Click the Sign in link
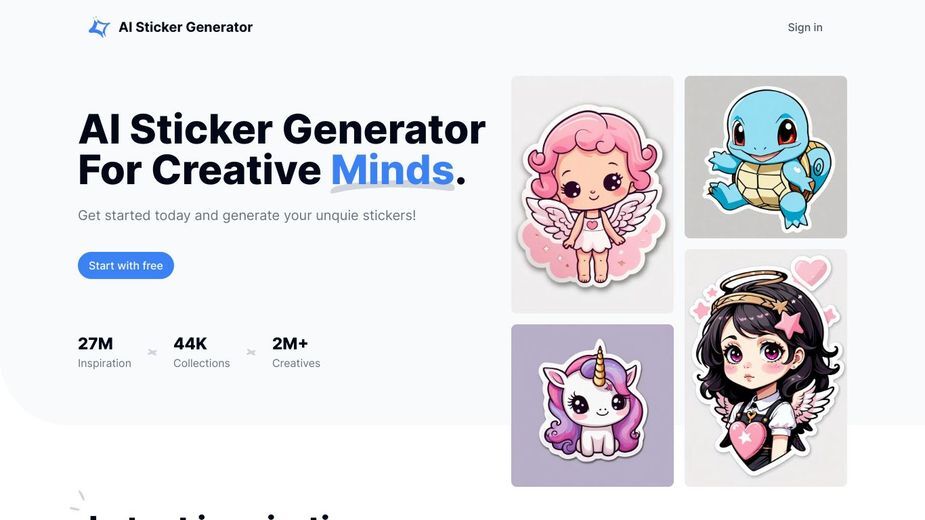Screen dimensions: 925x520 tap(805, 27)
